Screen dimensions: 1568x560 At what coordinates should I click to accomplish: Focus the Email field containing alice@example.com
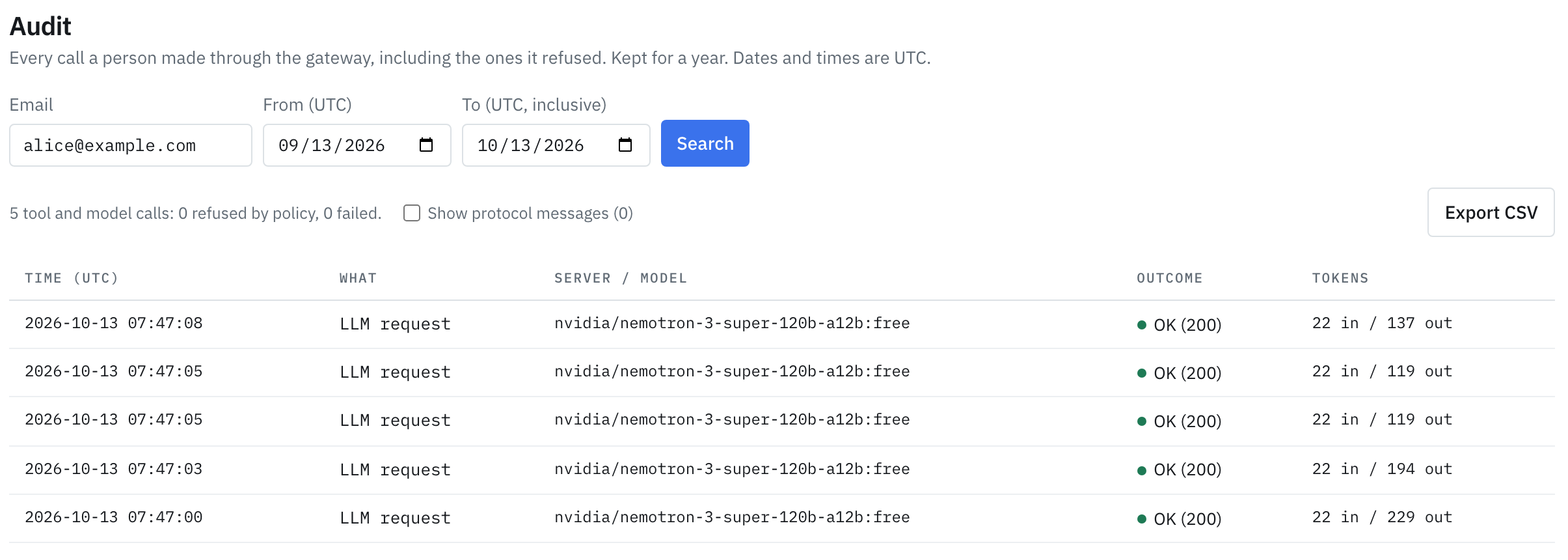point(131,145)
